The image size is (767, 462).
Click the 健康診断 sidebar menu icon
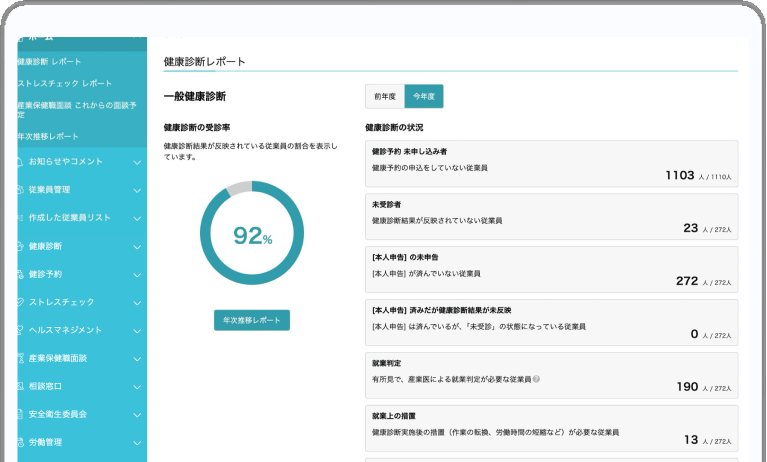pos(20,245)
